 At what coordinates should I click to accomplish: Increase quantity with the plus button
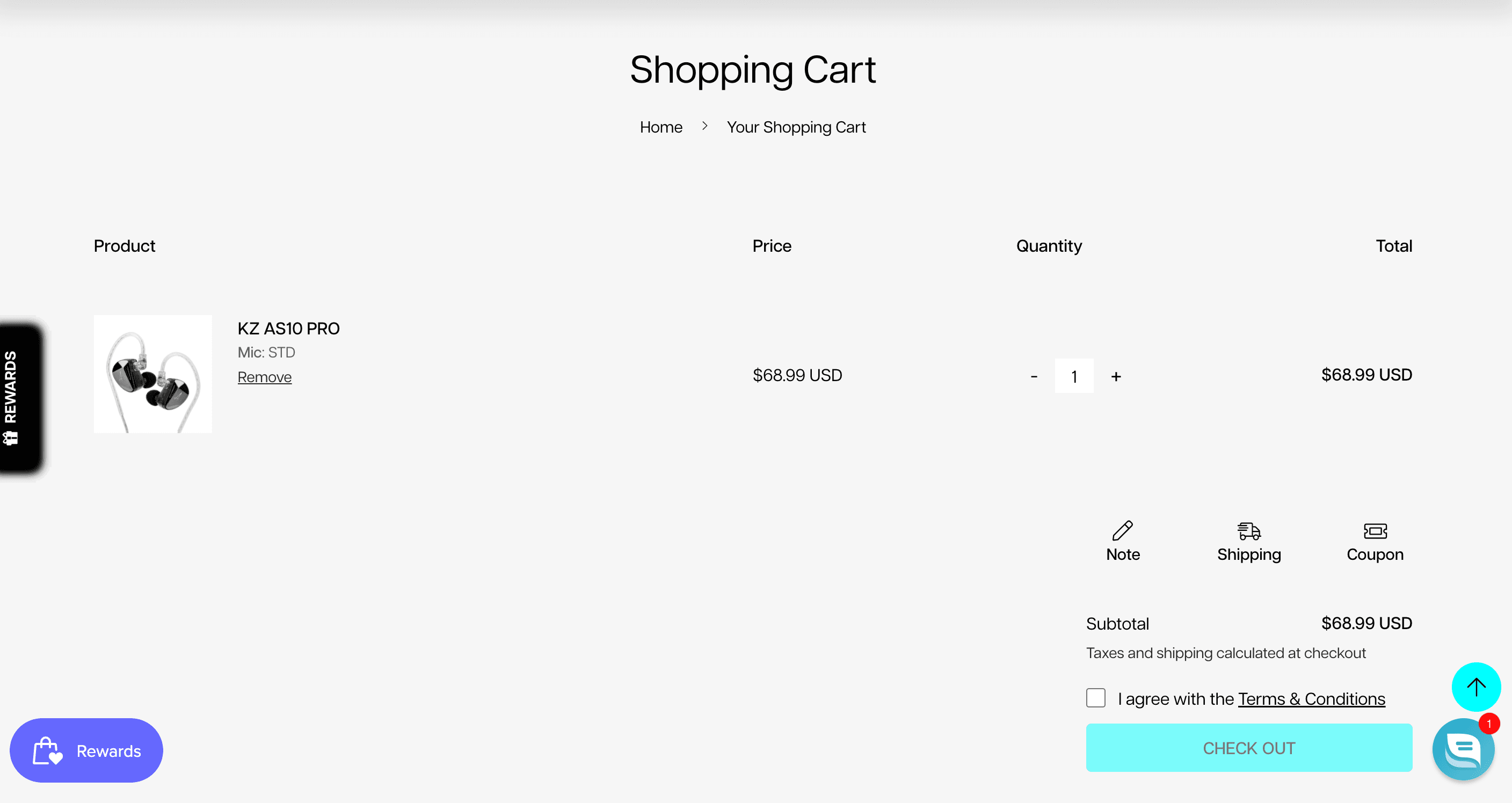(1115, 376)
